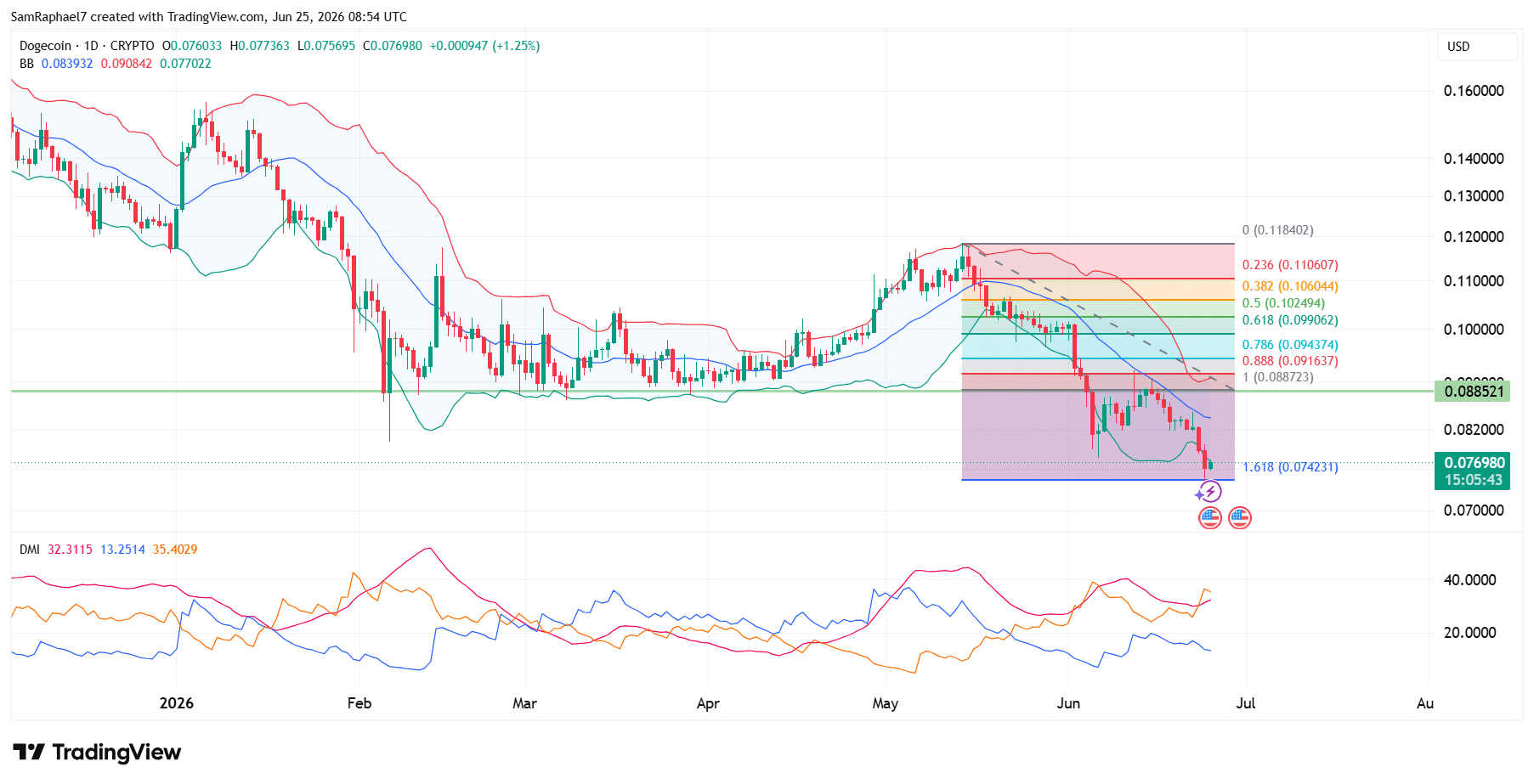Click the 20.0000 DMI axis label
The width and height of the screenshot is (1534, 784).
[x=1470, y=633]
